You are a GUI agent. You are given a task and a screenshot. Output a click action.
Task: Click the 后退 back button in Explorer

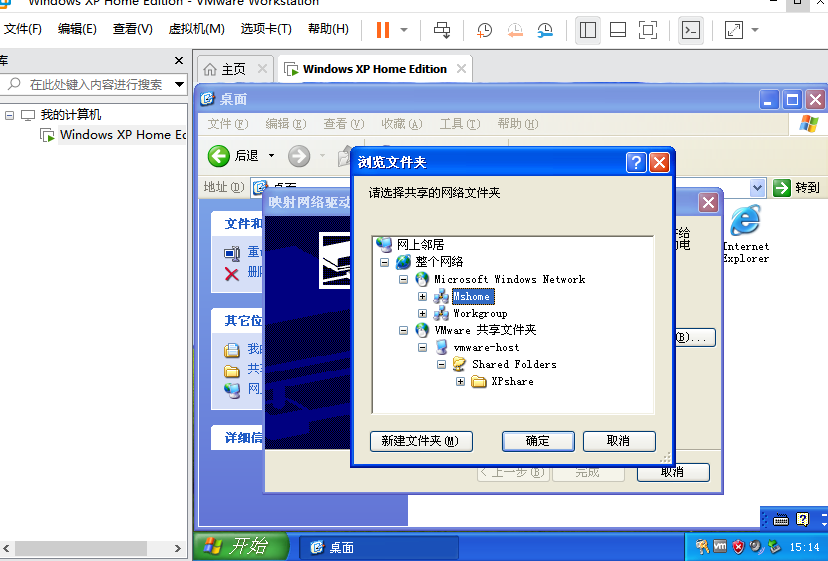[x=233, y=156]
